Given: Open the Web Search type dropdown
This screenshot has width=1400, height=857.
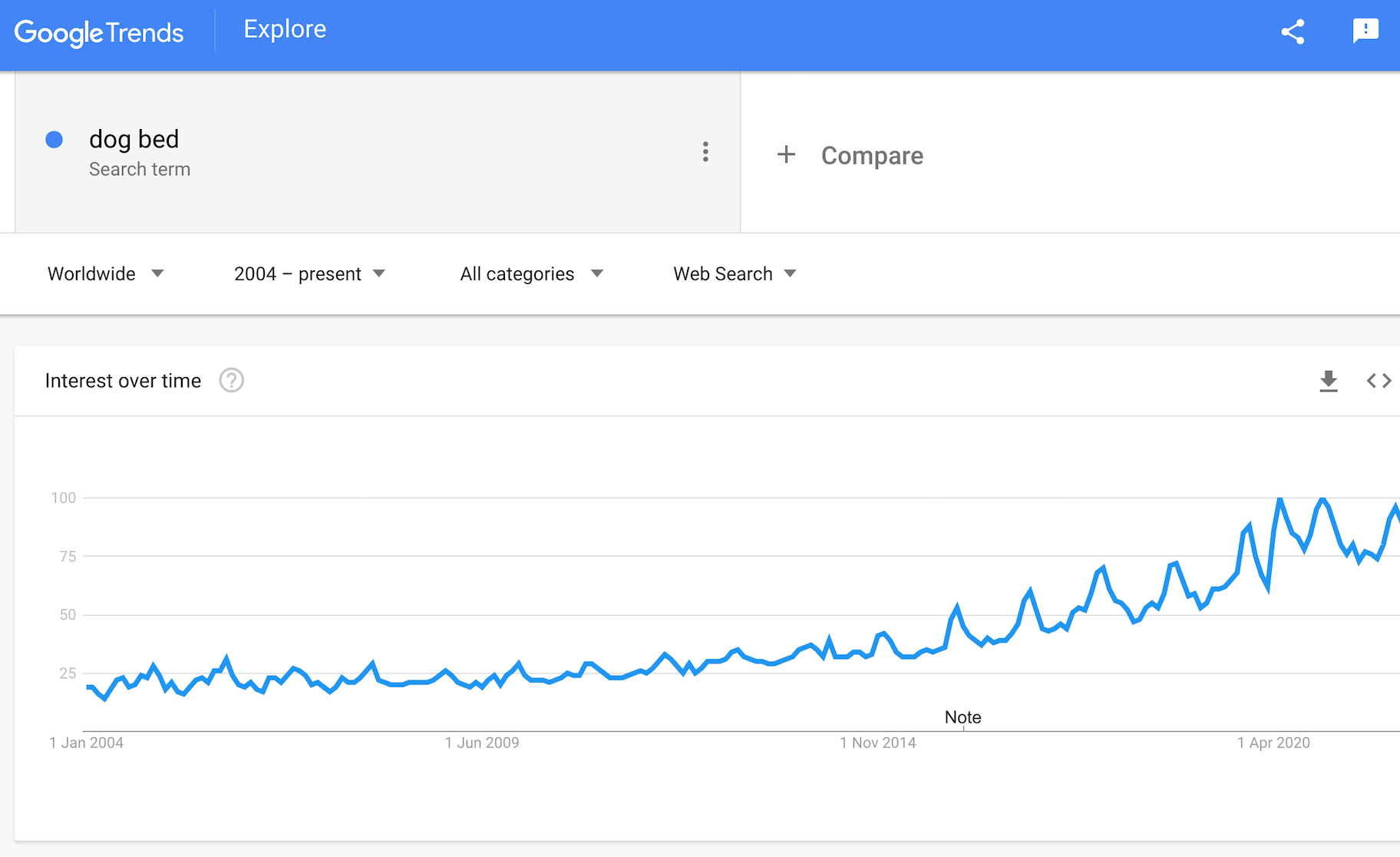Looking at the screenshot, I should coord(735,274).
